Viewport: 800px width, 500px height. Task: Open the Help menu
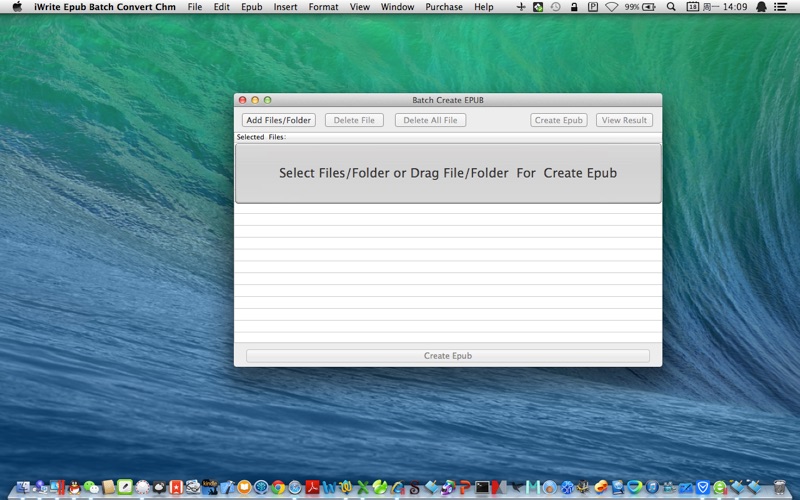click(483, 7)
